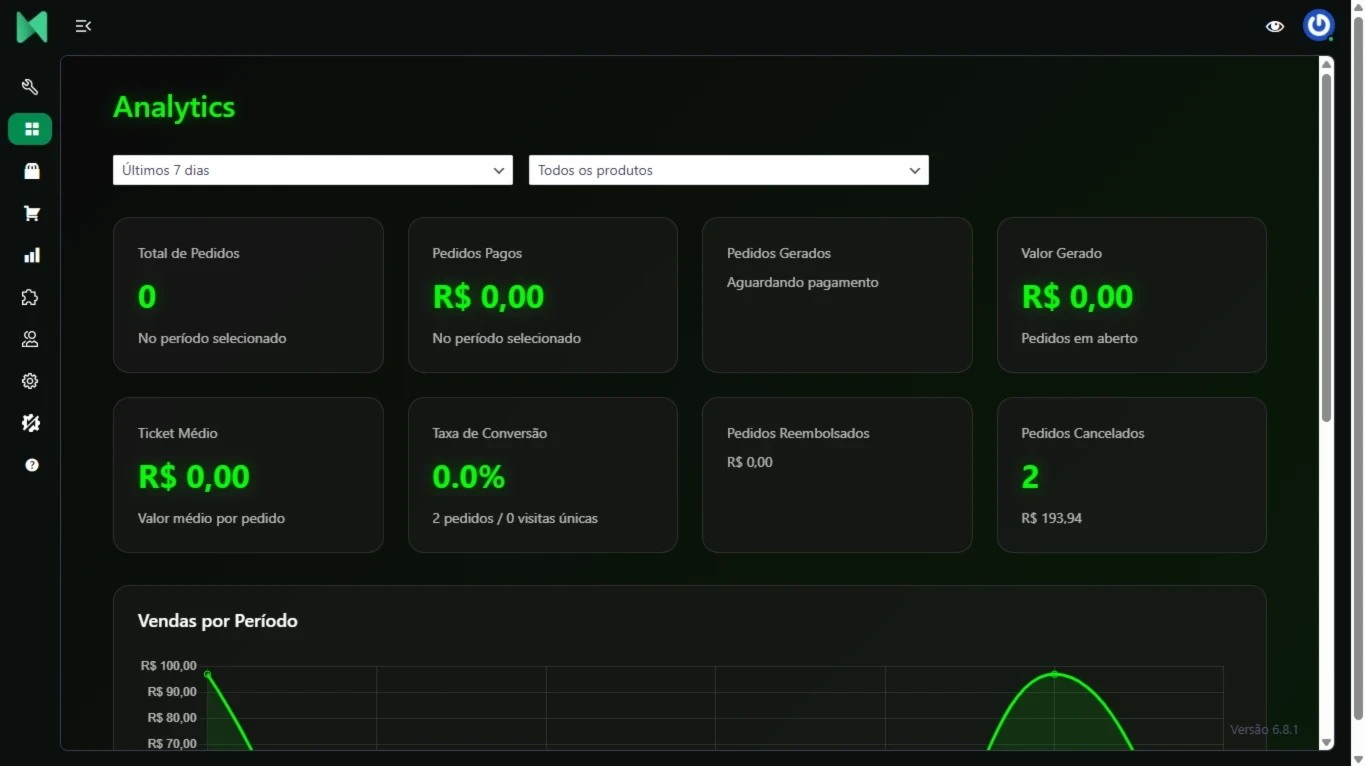Image resolution: width=1365 pixels, height=766 pixels.
Task: Click the Valor Gerado card
Action: coord(1131,295)
